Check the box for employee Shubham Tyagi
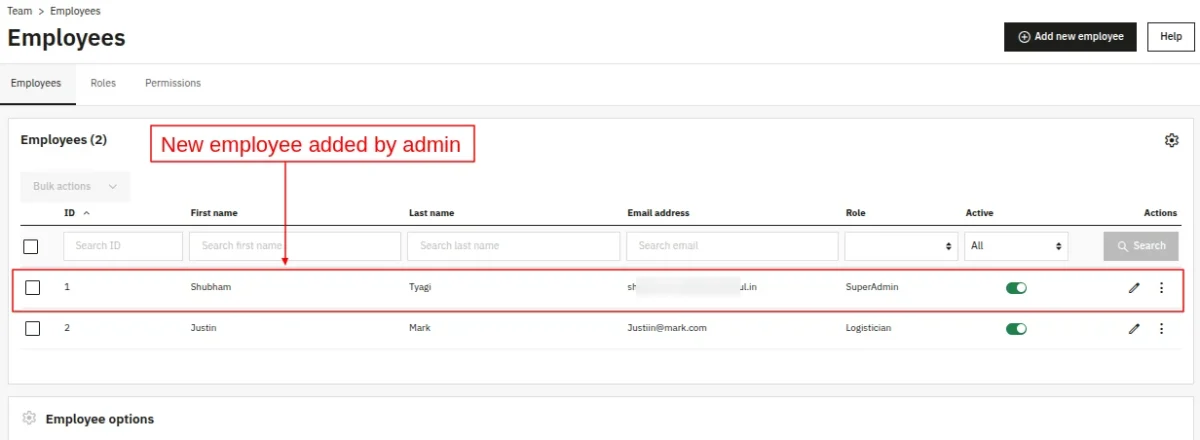The image size is (1200, 440). tap(33, 288)
